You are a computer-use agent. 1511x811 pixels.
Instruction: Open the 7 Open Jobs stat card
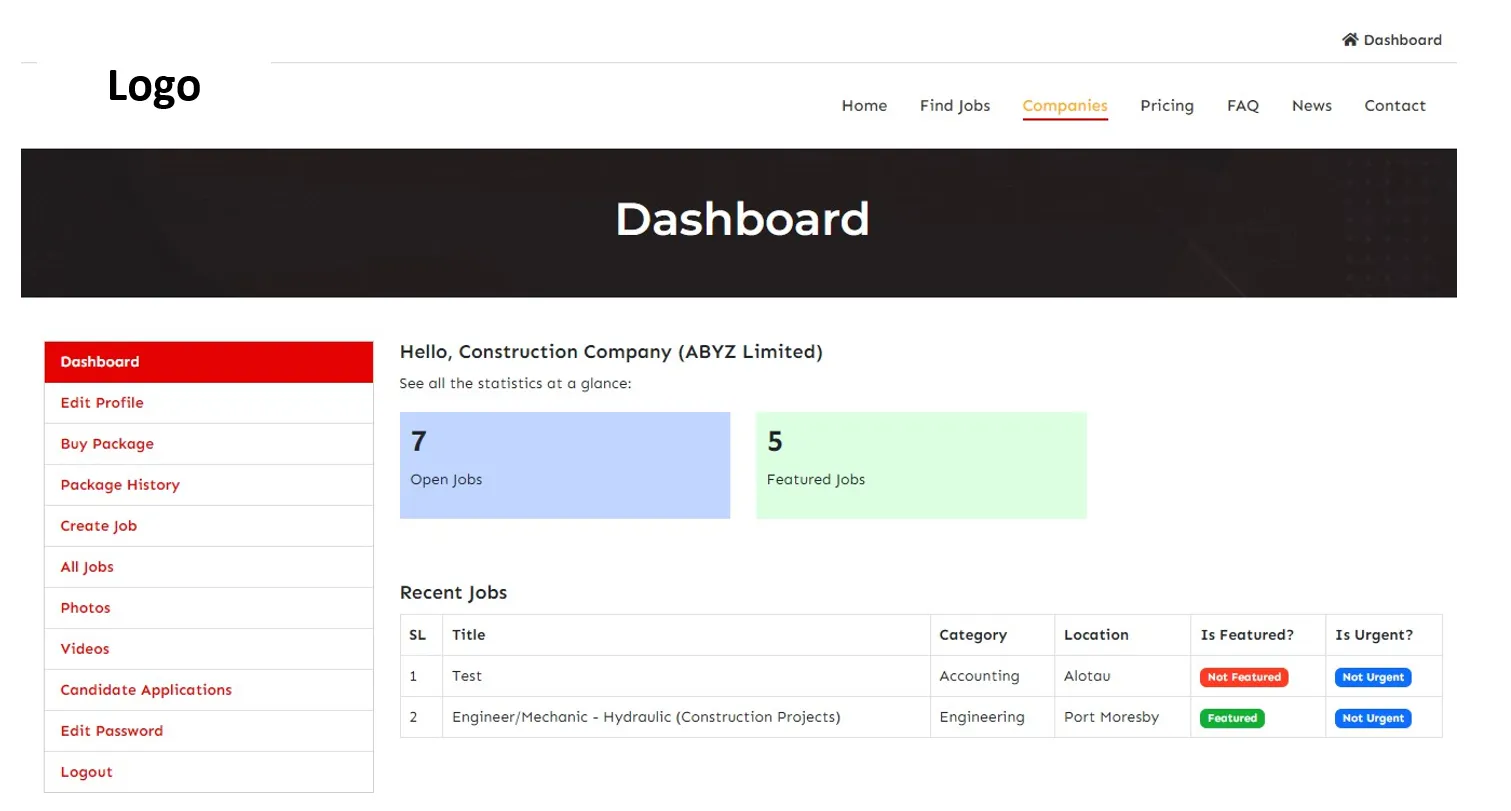coord(564,464)
